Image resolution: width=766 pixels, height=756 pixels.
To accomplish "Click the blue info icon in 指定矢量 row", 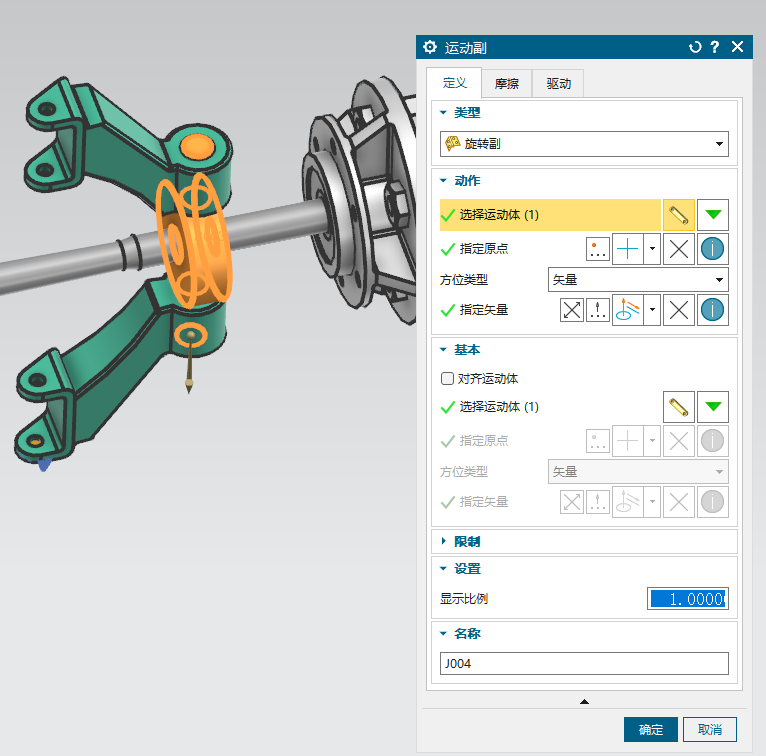I will (x=712, y=310).
